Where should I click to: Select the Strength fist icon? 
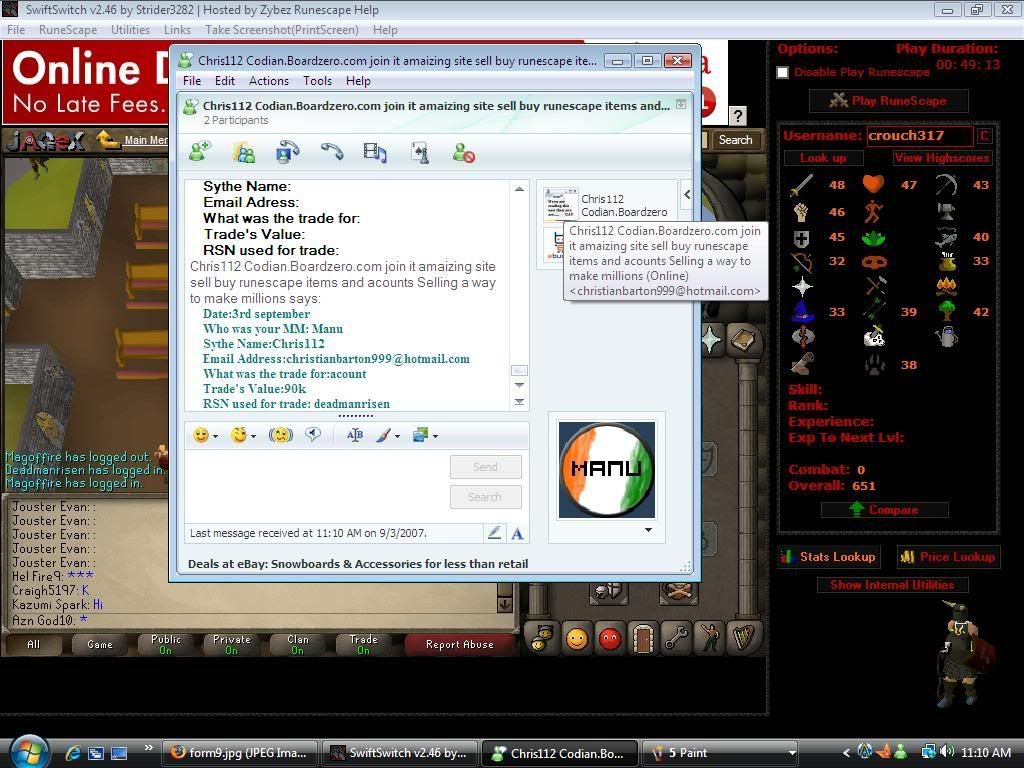click(x=801, y=212)
